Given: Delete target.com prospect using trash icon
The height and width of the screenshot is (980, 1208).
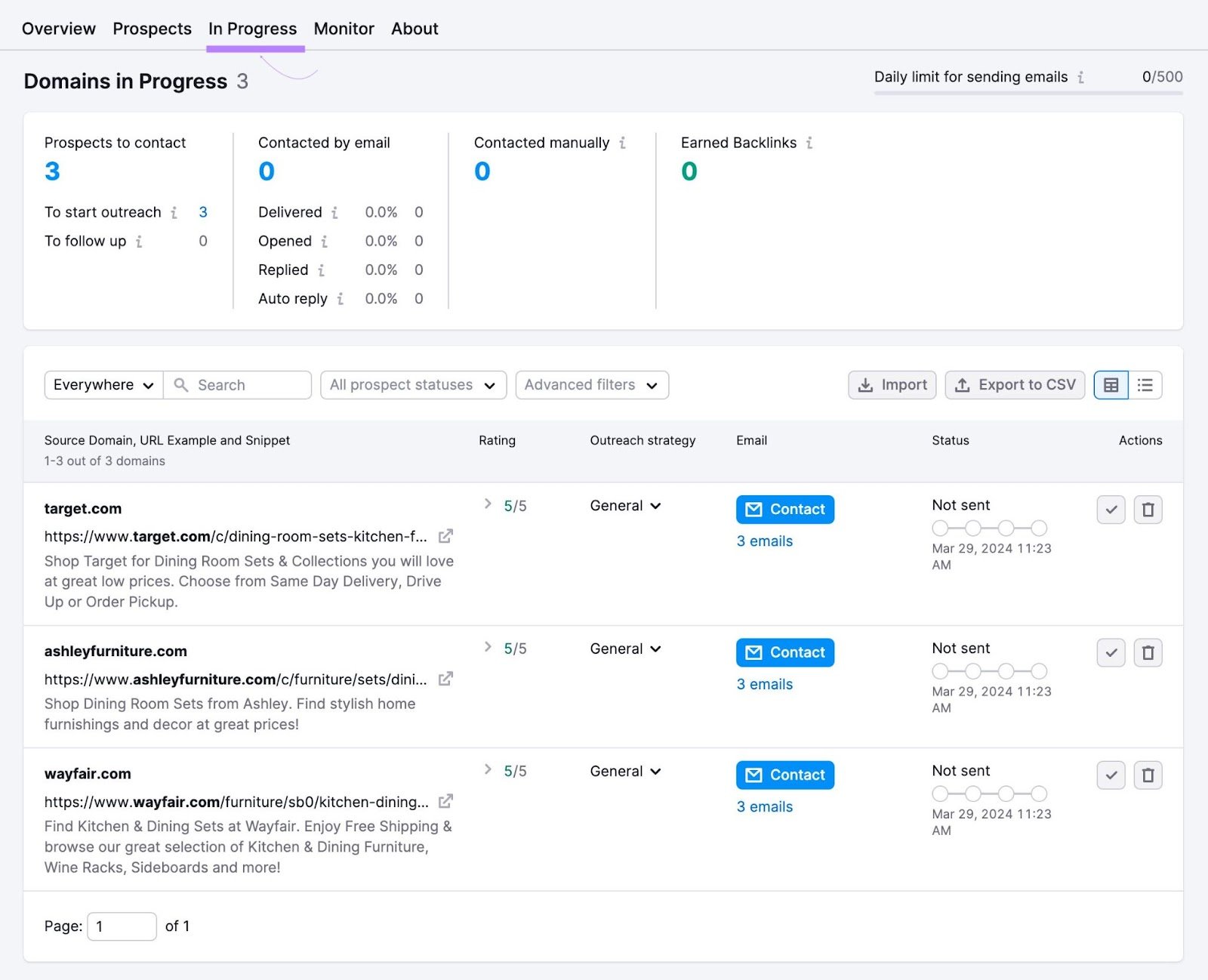Looking at the screenshot, I should [x=1148, y=510].
